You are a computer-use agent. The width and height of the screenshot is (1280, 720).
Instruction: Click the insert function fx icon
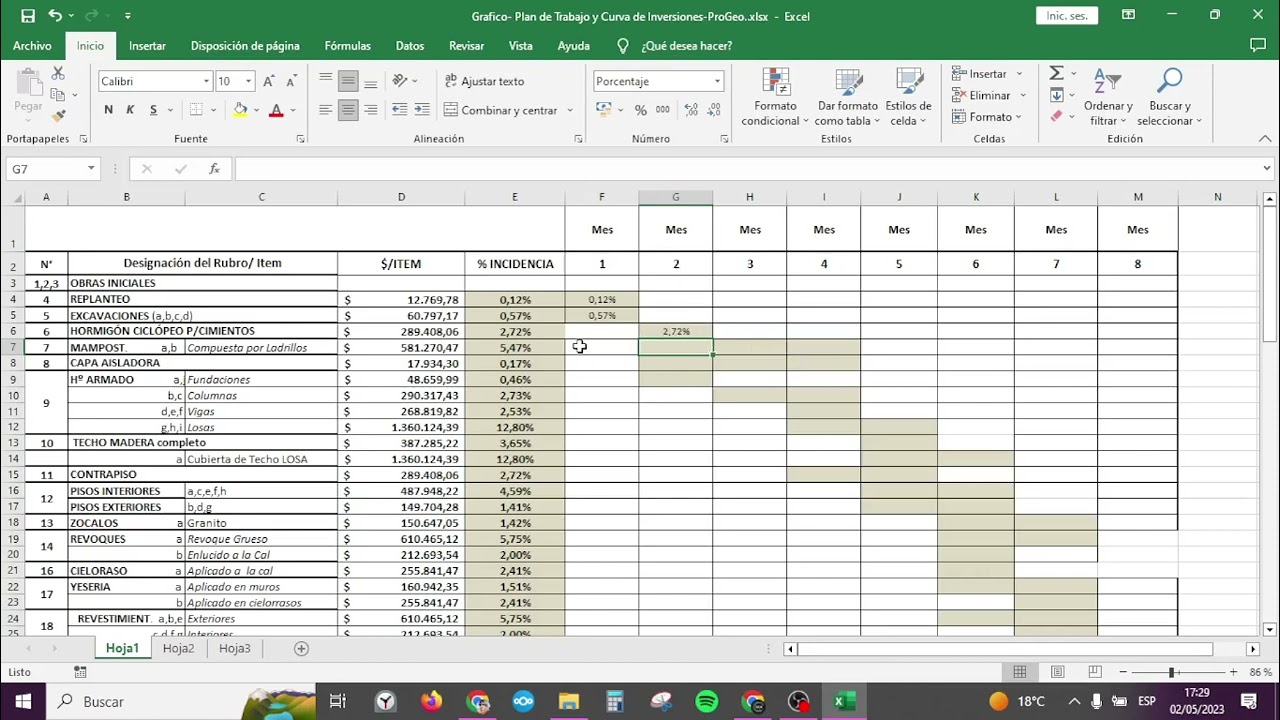214,169
